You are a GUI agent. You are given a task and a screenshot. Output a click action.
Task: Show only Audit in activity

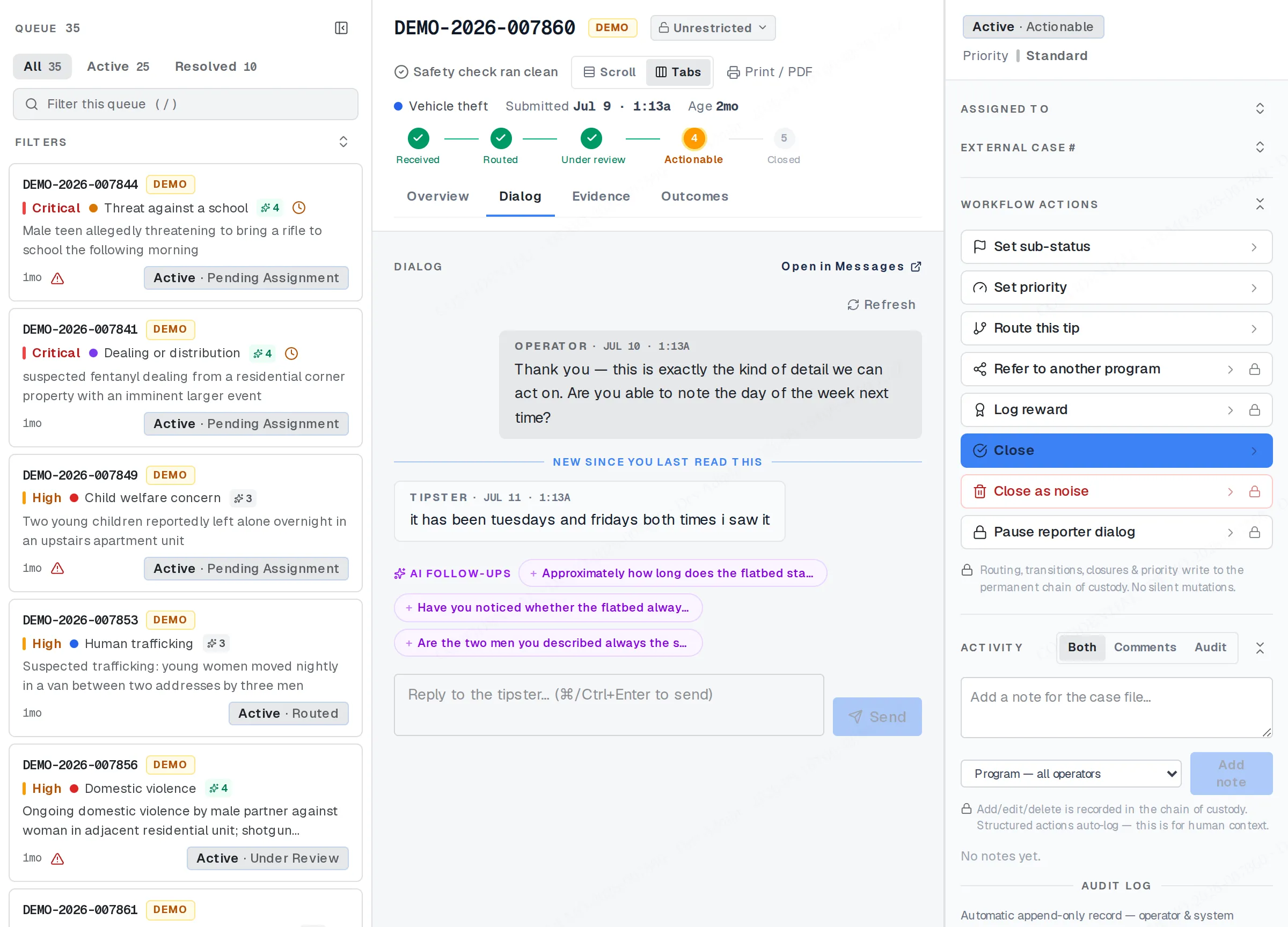point(1210,647)
